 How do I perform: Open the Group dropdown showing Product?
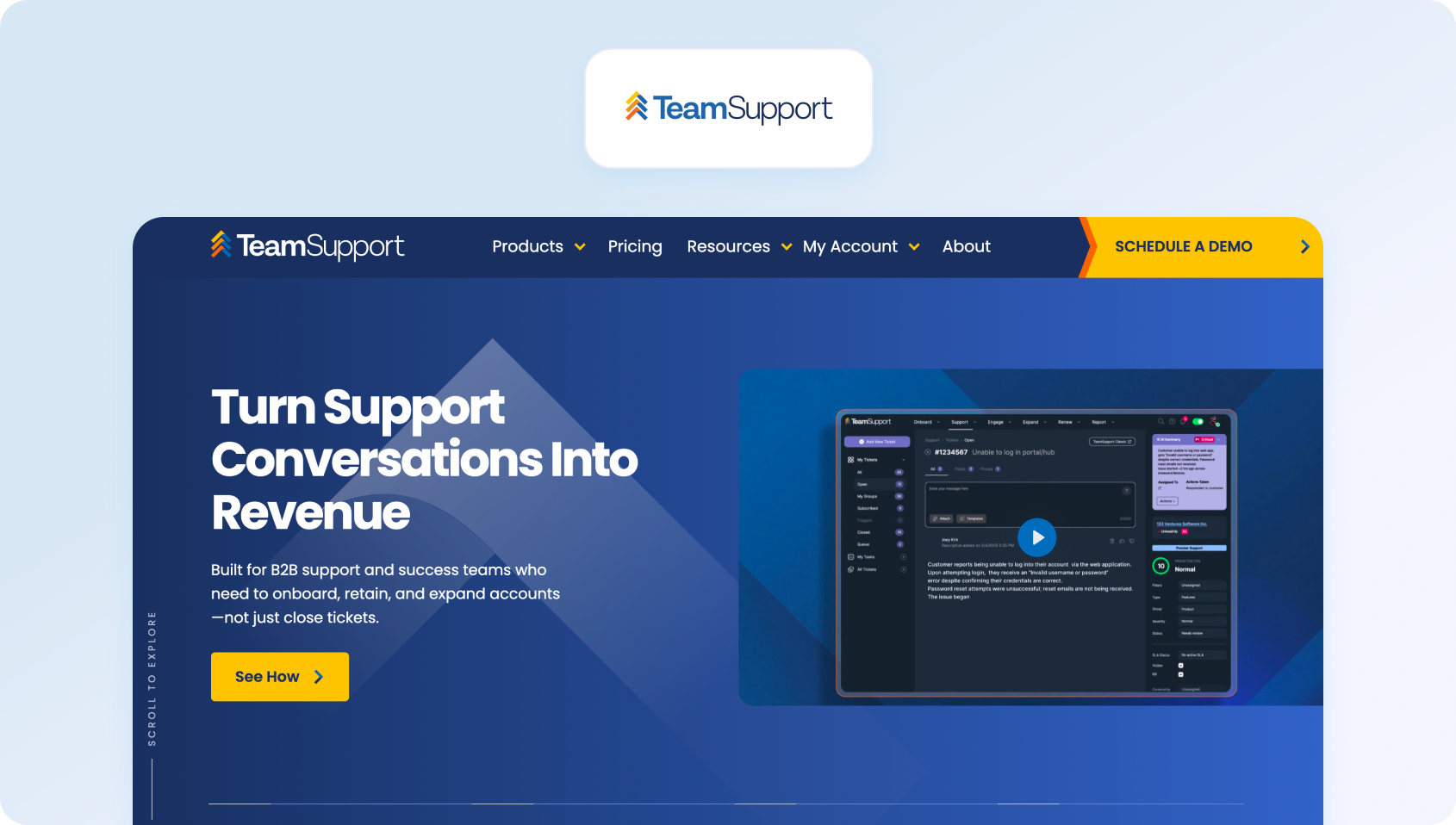tap(1203, 609)
